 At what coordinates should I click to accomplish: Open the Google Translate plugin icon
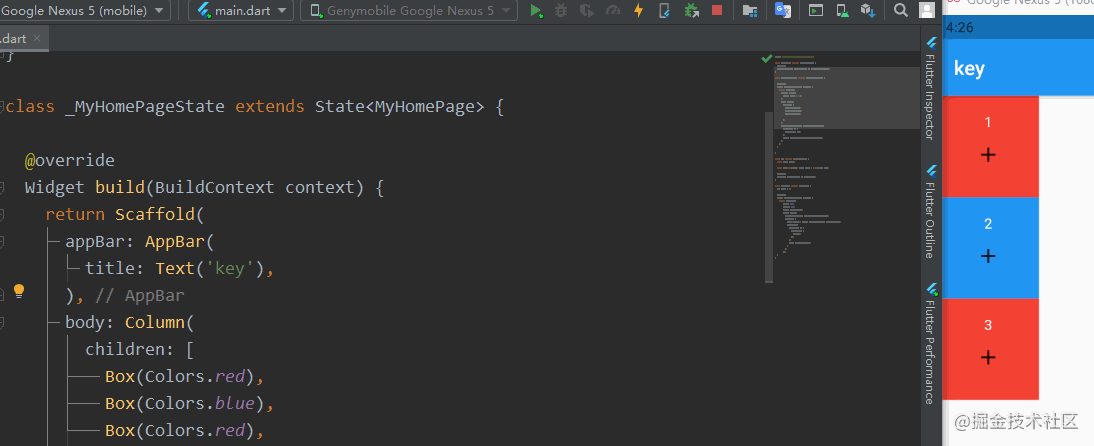click(x=783, y=10)
